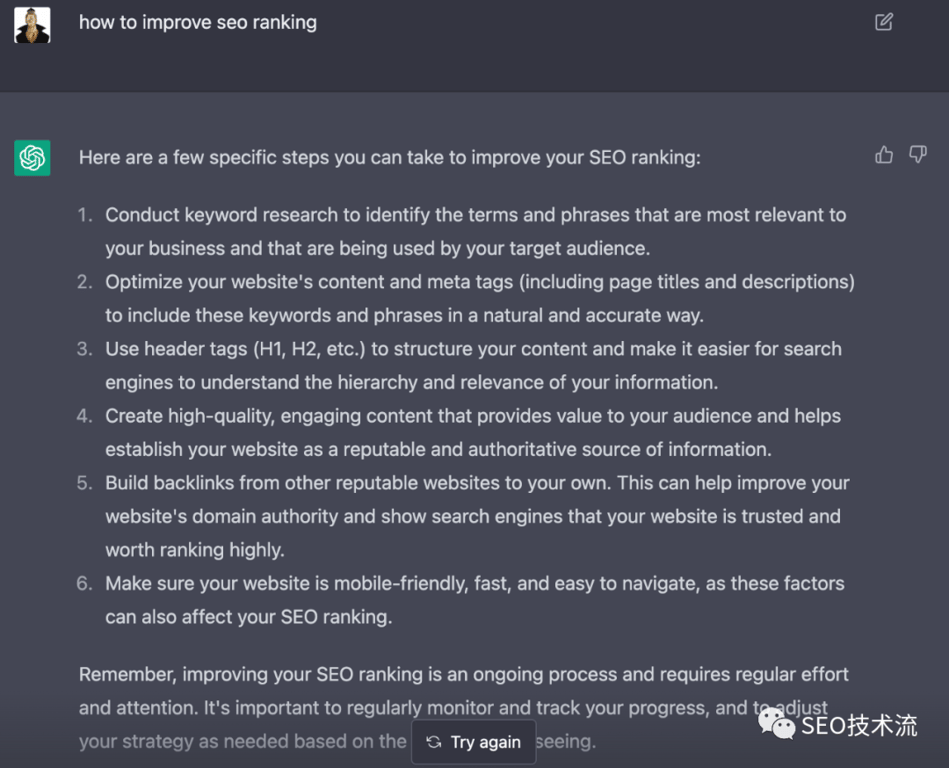Click the step about mobile-friendly website

pos(475,600)
